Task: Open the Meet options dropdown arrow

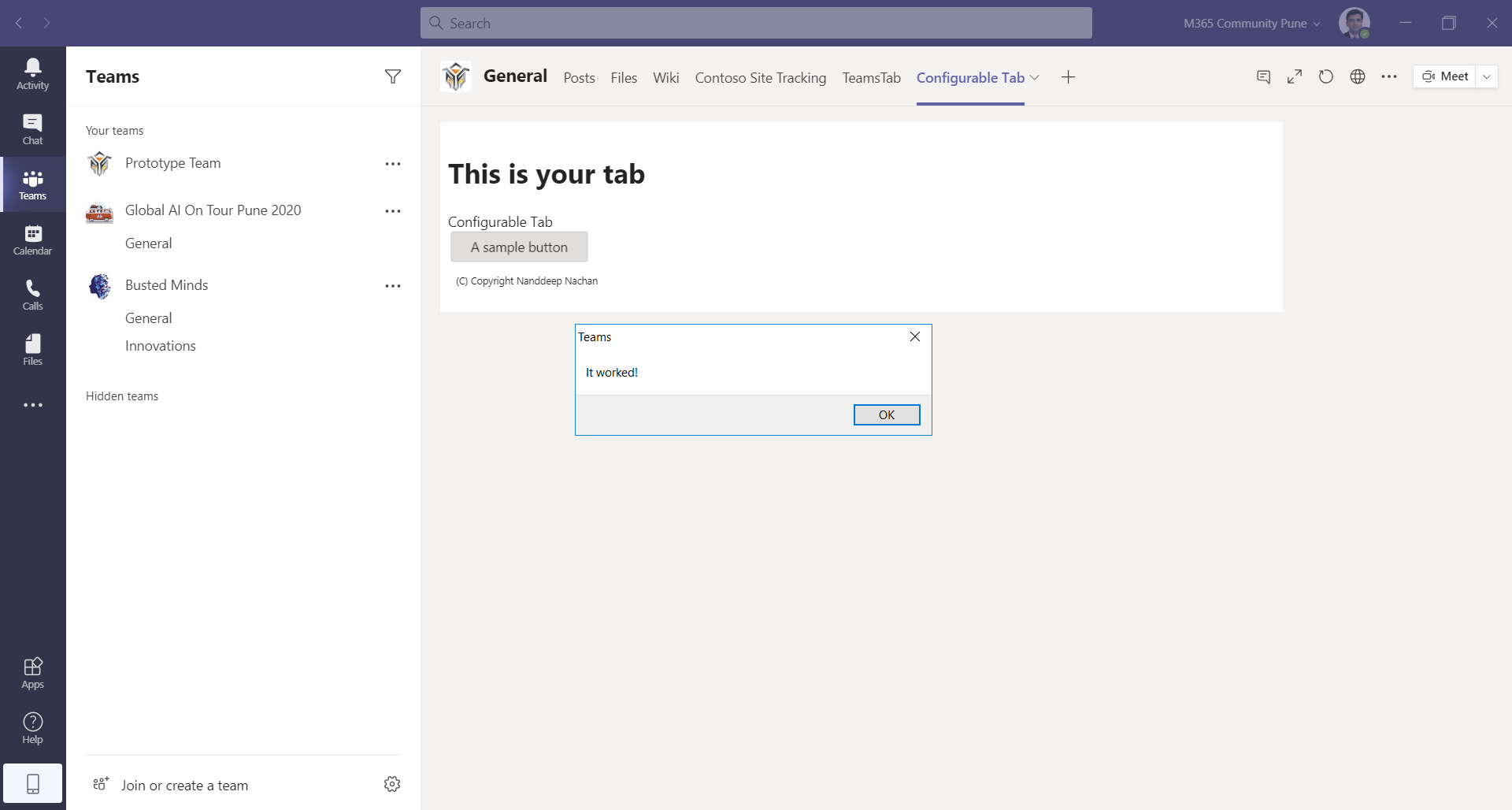Action: point(1486,76)
